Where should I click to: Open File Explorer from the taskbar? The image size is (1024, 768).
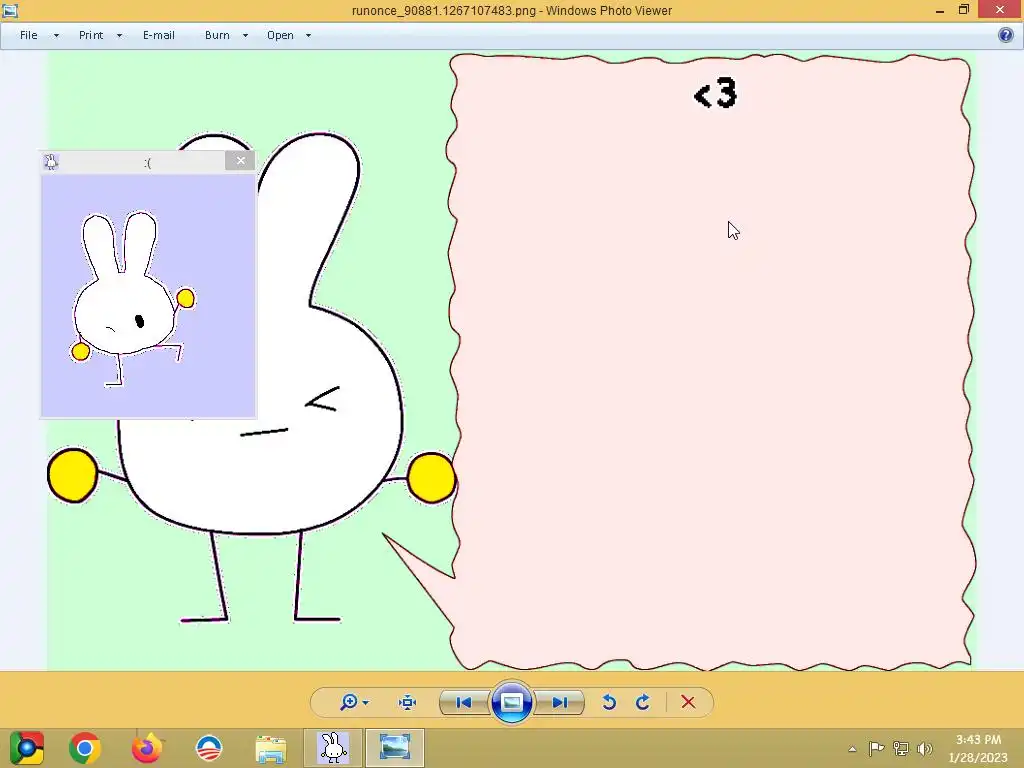click(x=271, y=749)
